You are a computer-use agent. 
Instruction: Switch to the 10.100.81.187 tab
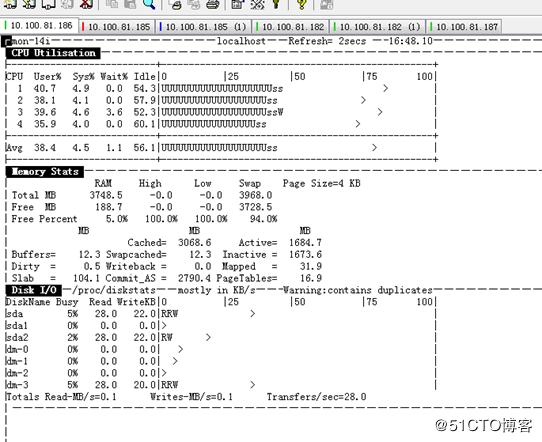click(464, 27)
